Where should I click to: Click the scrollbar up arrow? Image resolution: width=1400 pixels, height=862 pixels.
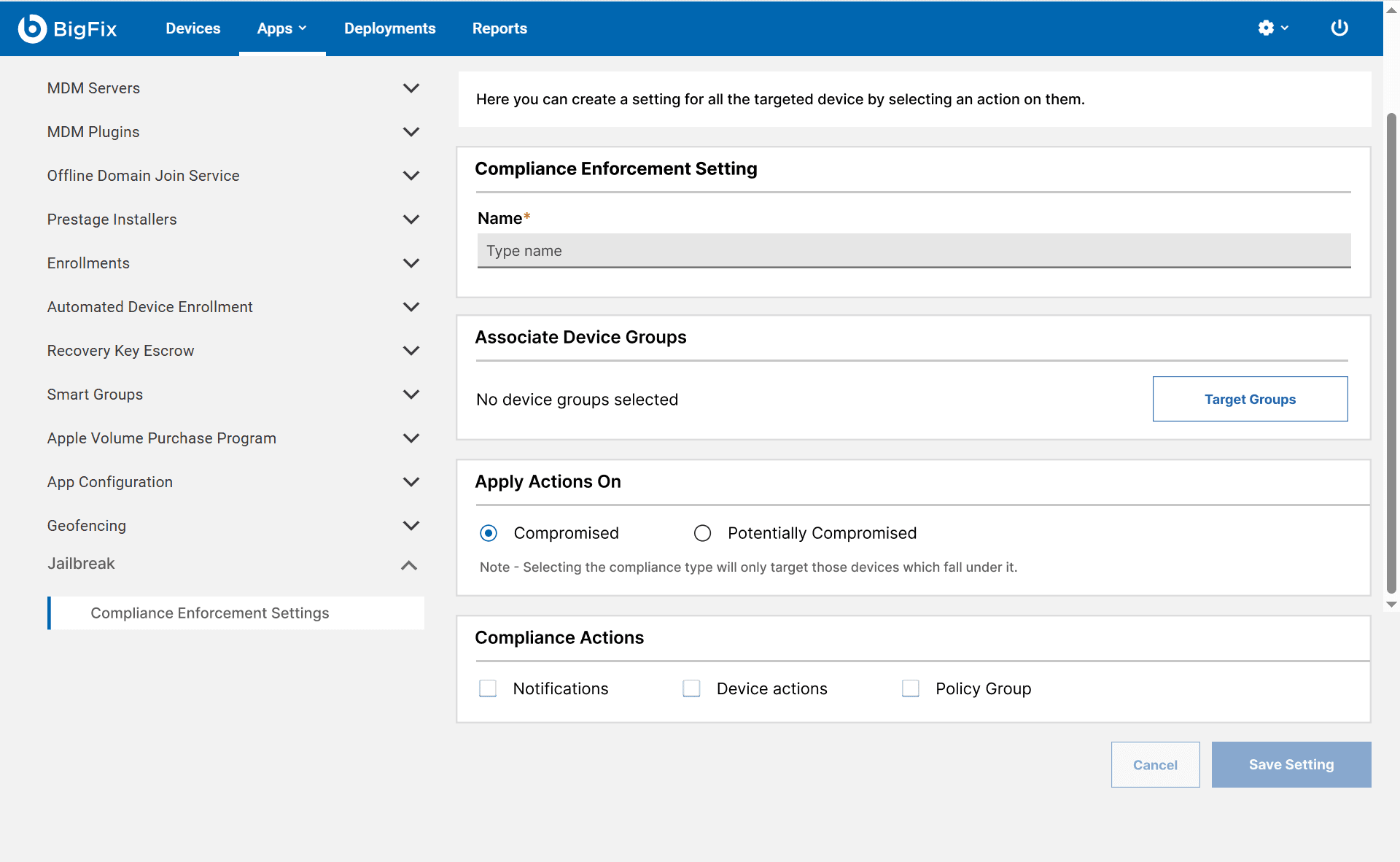1391,10
